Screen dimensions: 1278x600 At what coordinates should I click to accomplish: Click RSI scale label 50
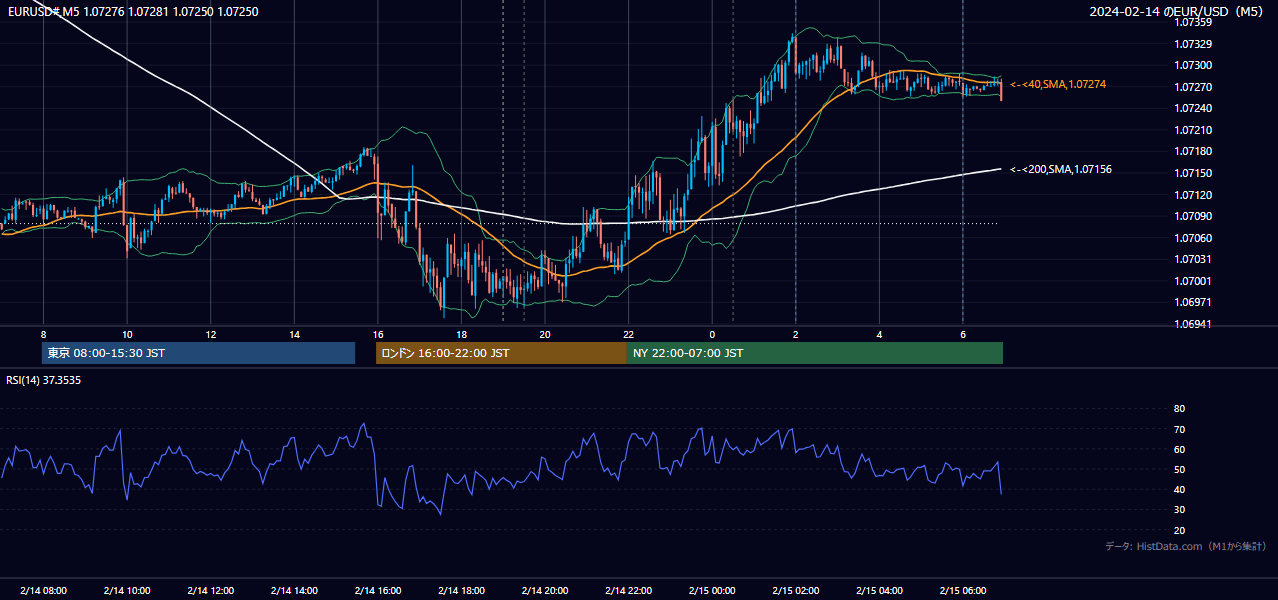click(x=1179, y=469)
